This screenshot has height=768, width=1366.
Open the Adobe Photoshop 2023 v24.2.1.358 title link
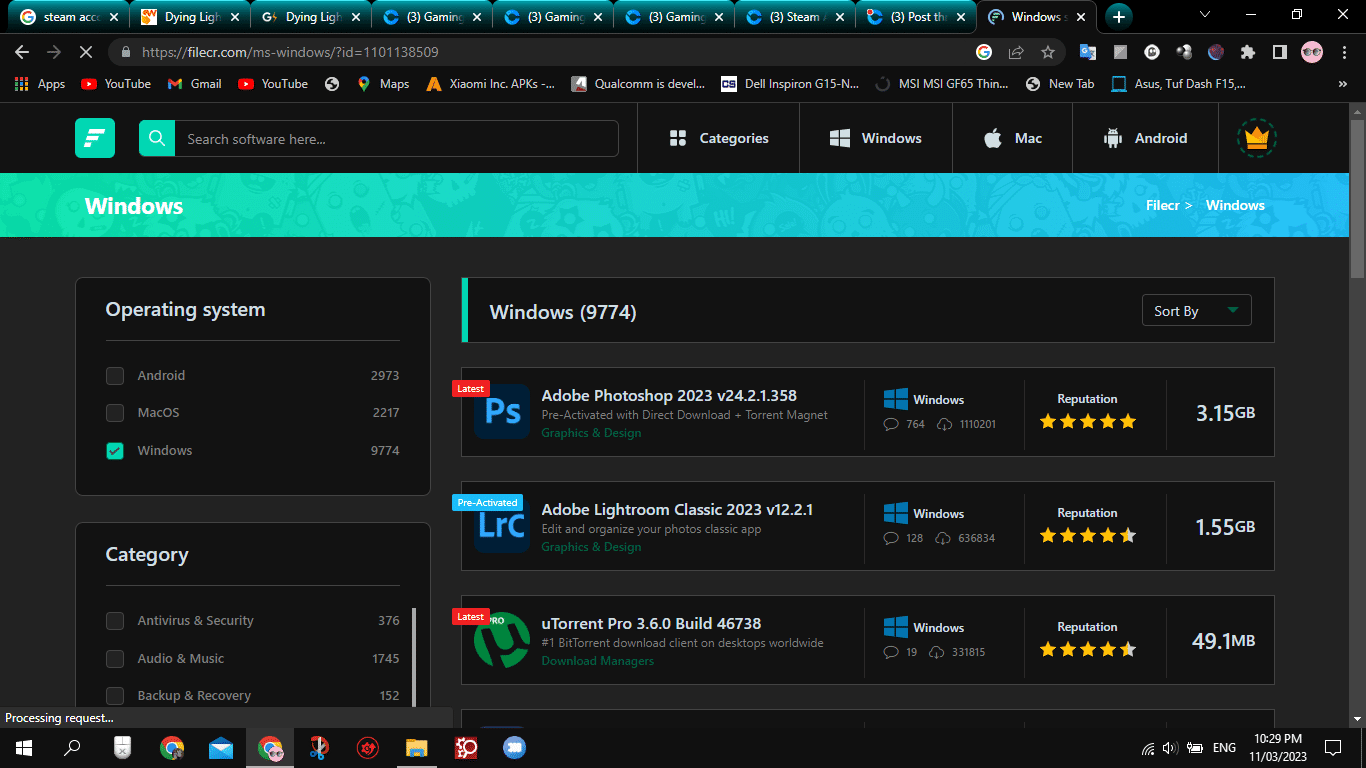coord(669,396)
